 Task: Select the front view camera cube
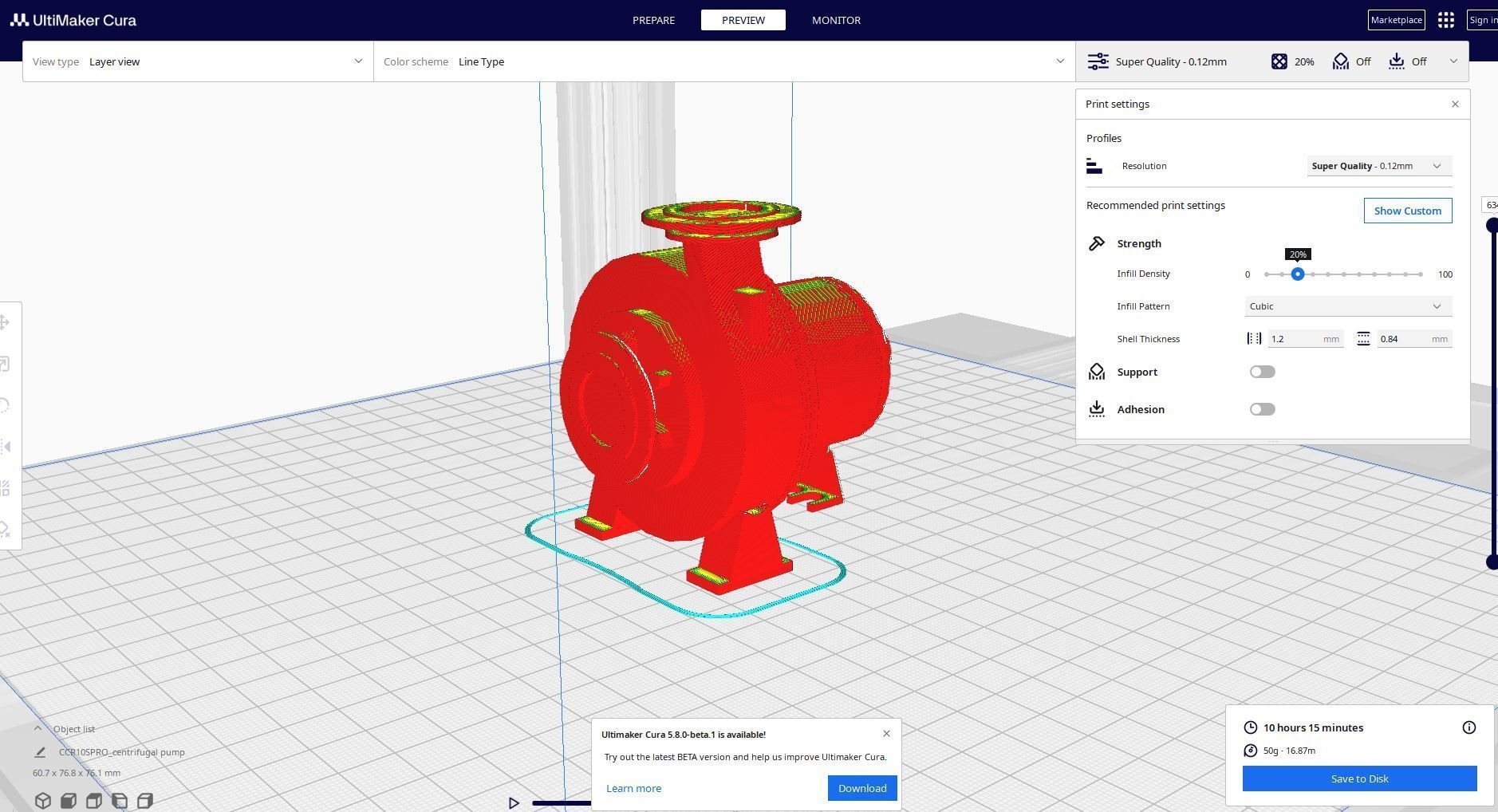coord(69,800)
